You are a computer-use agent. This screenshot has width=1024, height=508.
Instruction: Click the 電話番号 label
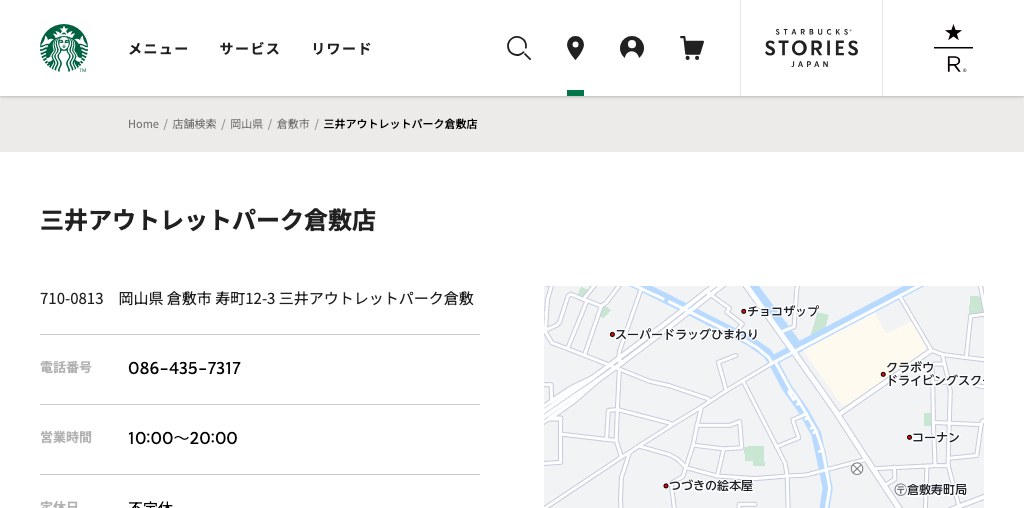coord(66,367)
